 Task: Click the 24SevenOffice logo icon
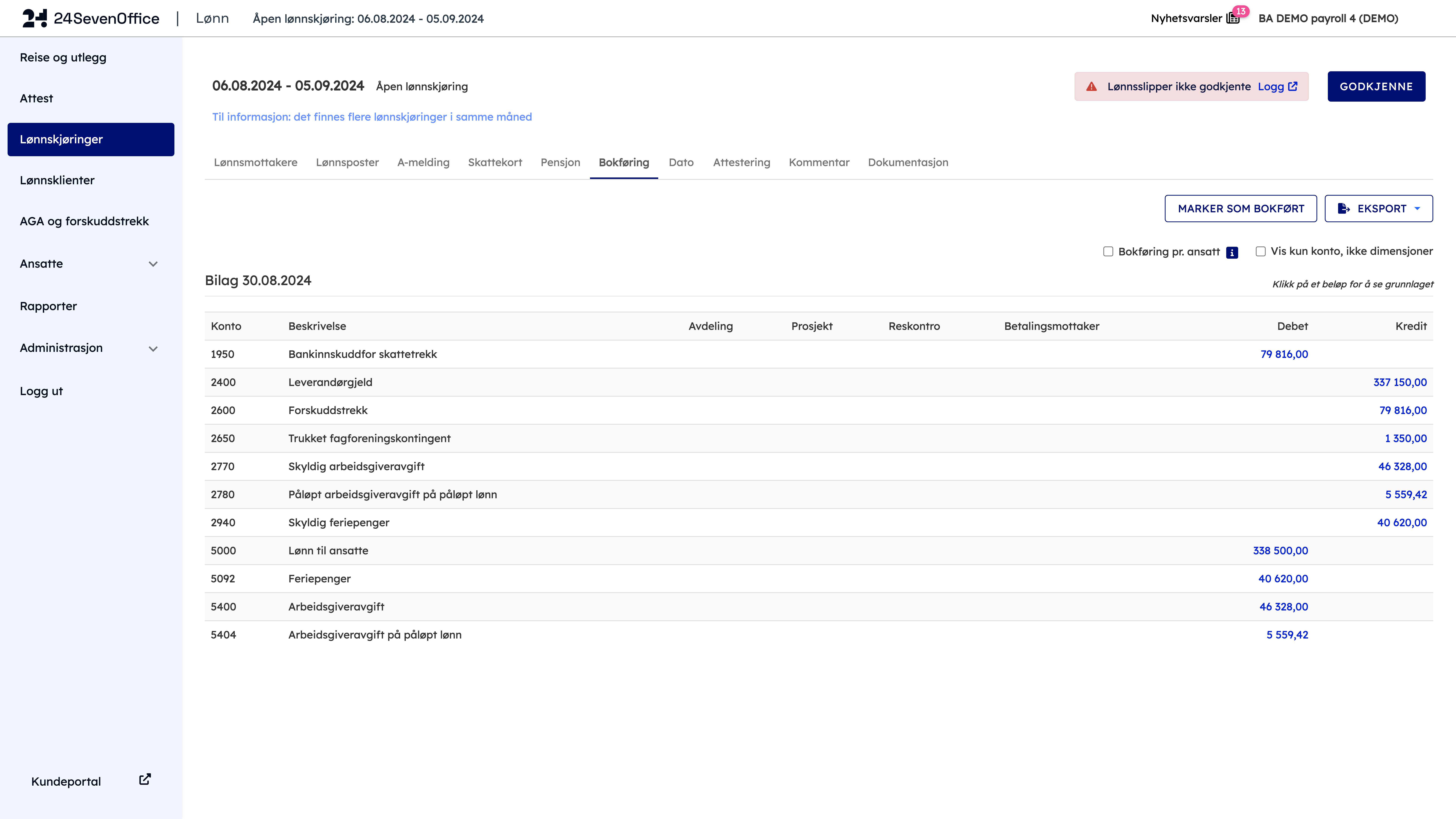click(x=35, y=18)
